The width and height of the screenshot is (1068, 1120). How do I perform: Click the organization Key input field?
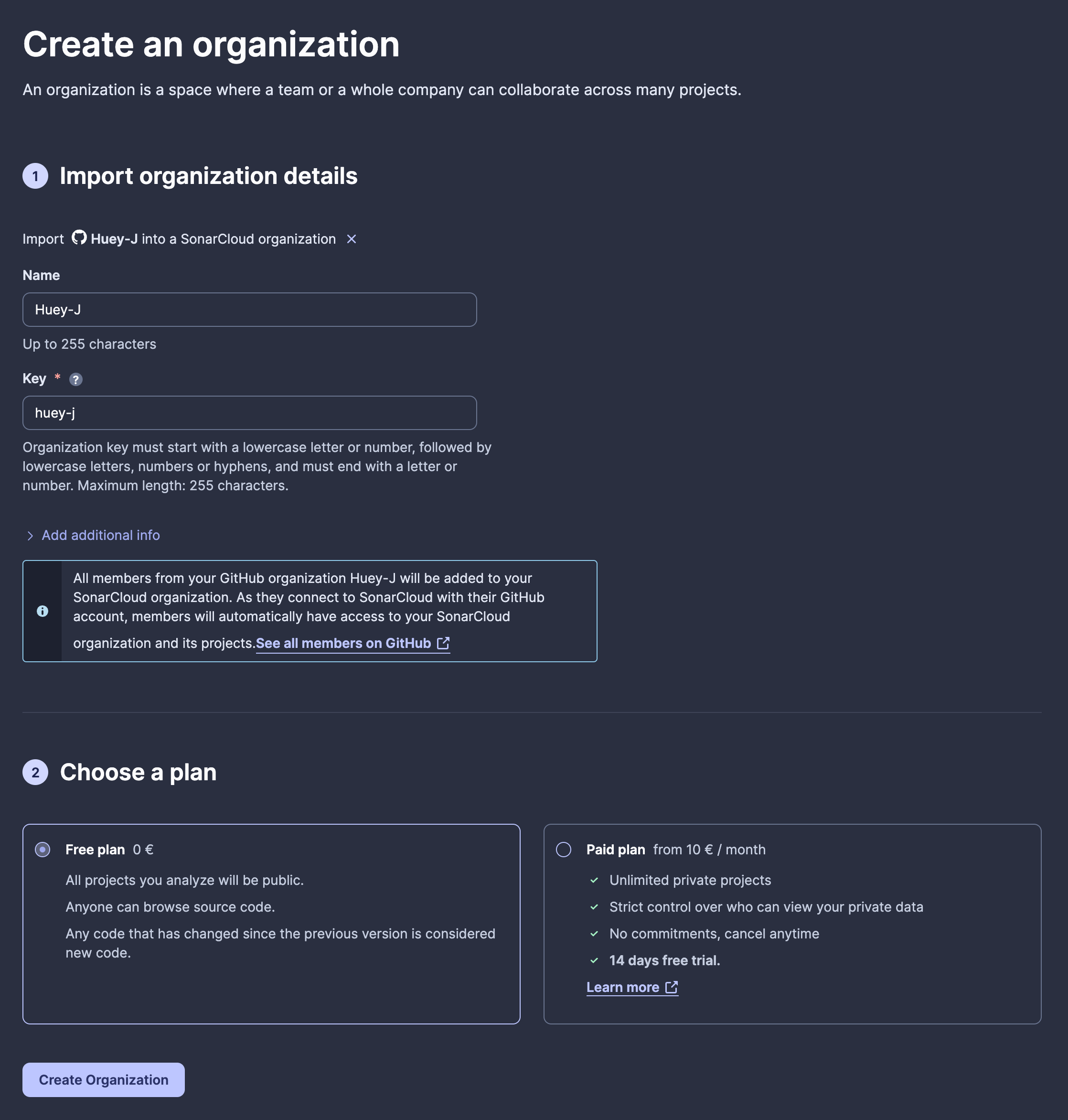point(249,413)
